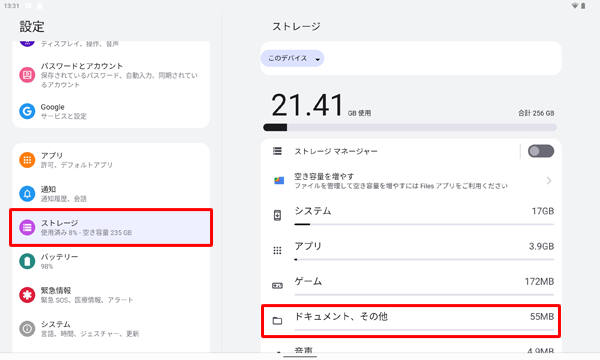Image resolution: width=600 pixels, height=360 pixels.
Task: Open システム 17GB storage row
Action: coord(411,215)
